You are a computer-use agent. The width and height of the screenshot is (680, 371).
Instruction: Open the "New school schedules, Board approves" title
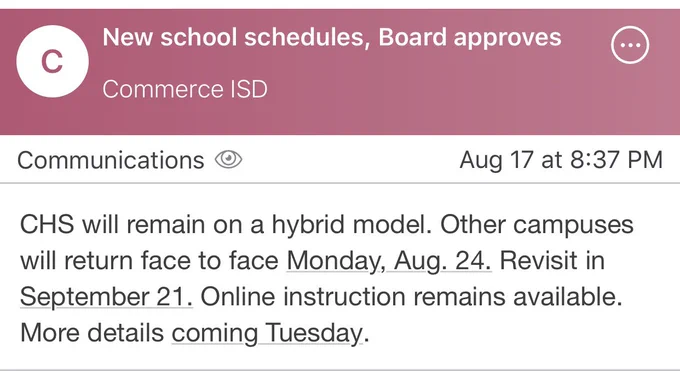pos(332,37)
